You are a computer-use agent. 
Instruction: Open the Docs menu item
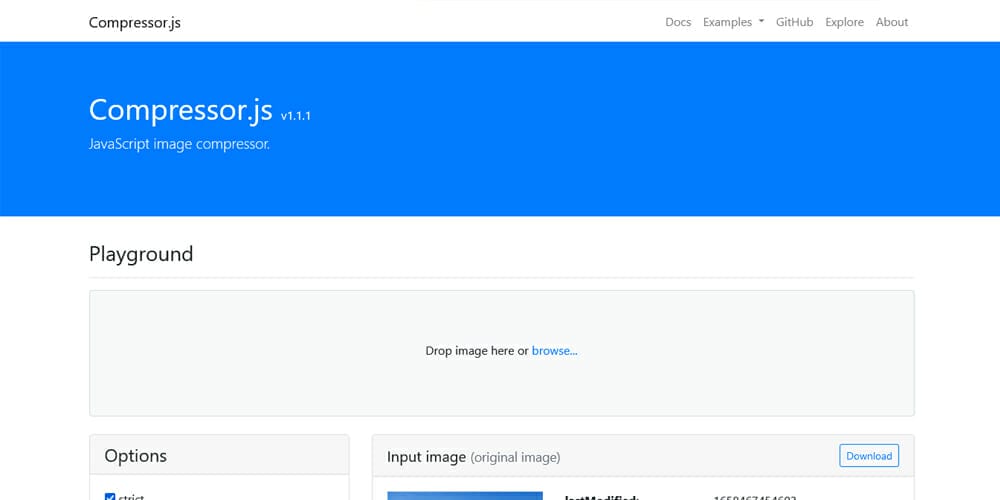[x=678, y=22]
